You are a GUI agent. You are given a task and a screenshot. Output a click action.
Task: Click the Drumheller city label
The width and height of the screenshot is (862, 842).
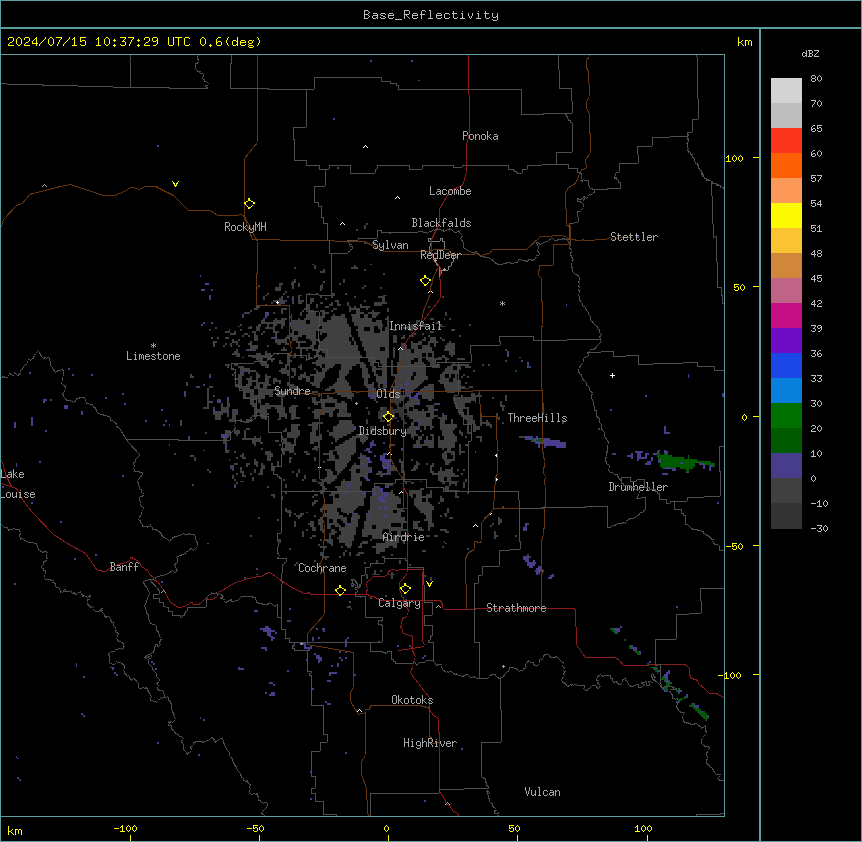coord(638,487)
